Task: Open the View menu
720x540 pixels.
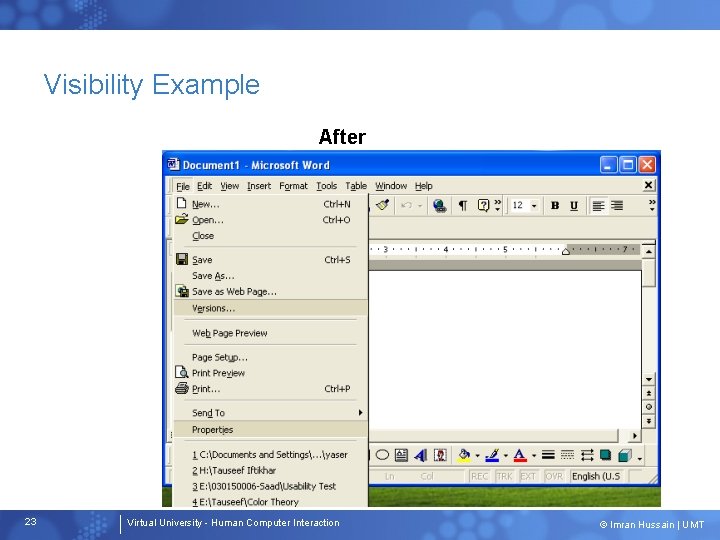Action: (230, 186)
